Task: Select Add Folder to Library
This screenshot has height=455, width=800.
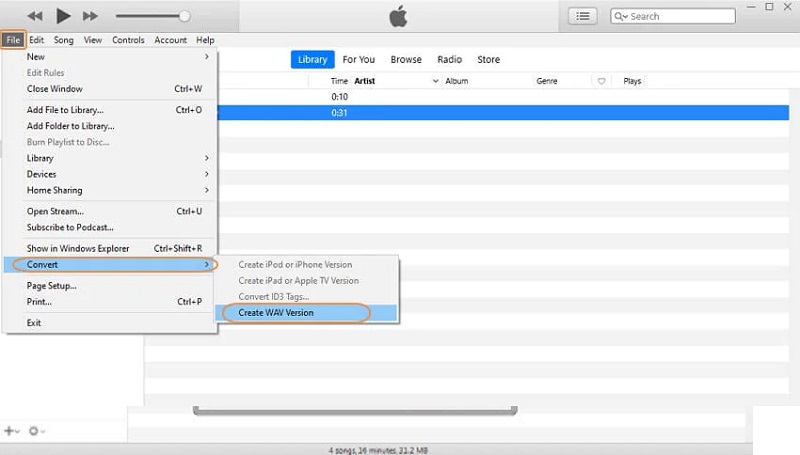Action: coord(110,126)
